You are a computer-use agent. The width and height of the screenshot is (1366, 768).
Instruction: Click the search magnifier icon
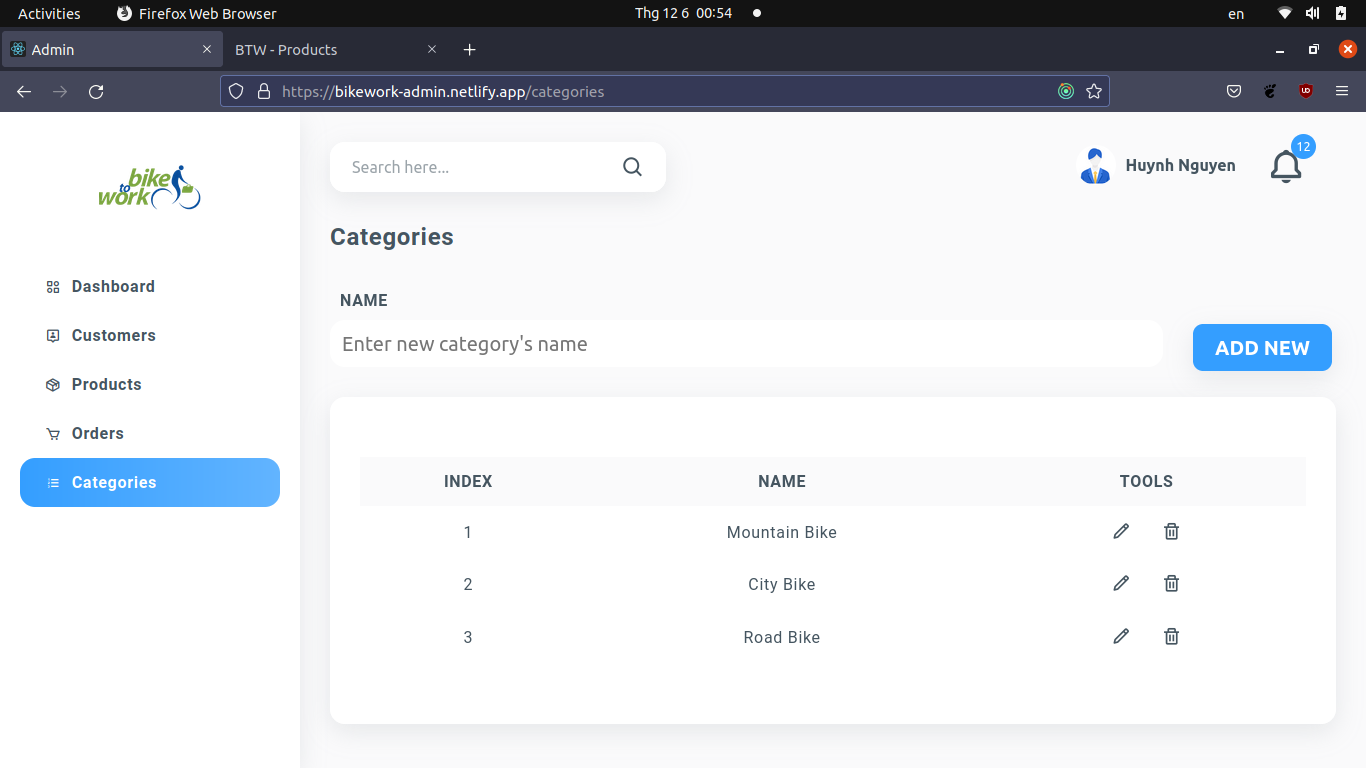tap(632, 166)
